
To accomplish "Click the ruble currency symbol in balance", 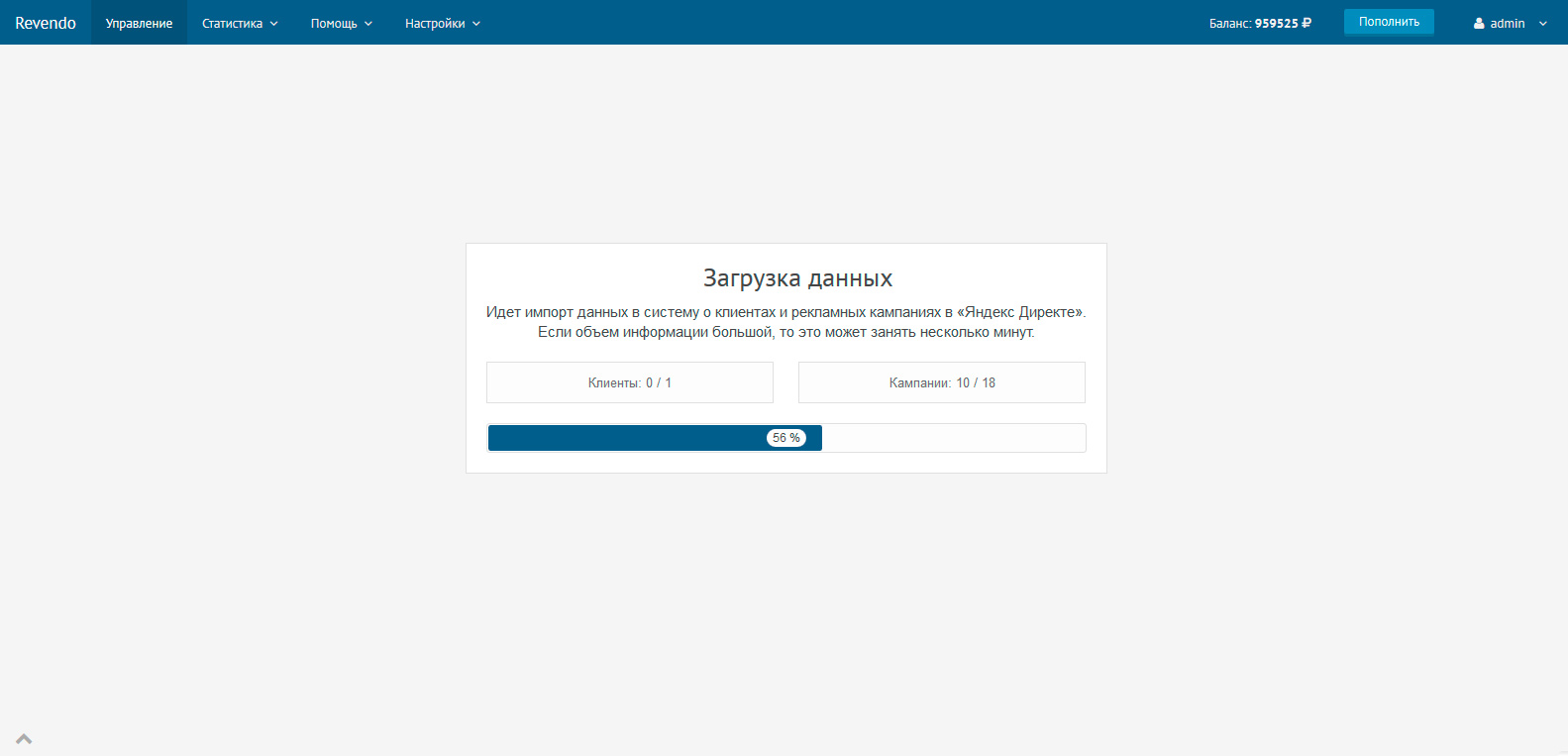I will [1307, 23].
